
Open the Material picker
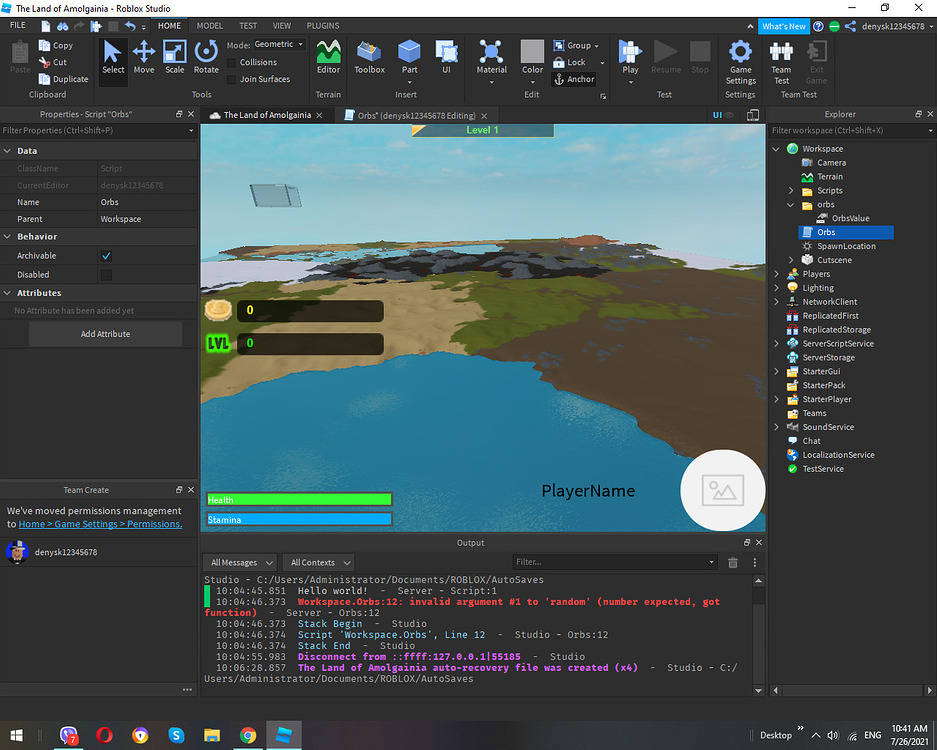491,57
